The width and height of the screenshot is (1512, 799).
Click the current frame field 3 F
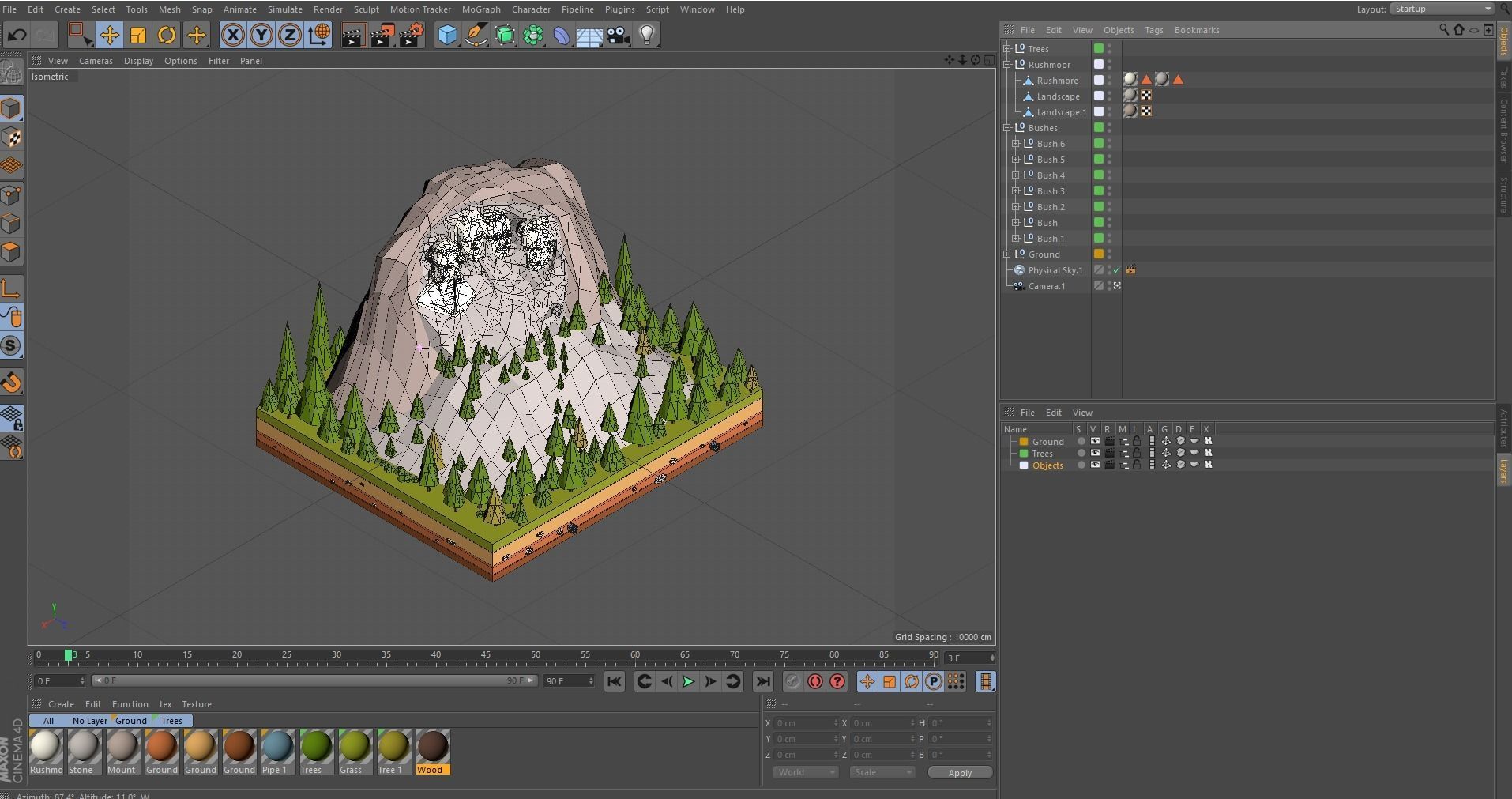969,658
